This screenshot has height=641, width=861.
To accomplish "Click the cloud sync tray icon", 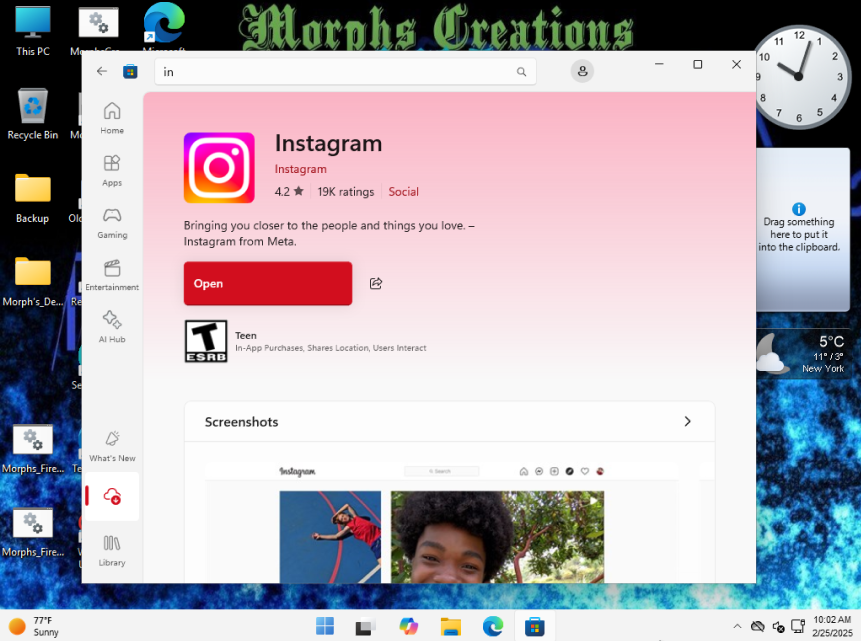I will coord(758,626).
